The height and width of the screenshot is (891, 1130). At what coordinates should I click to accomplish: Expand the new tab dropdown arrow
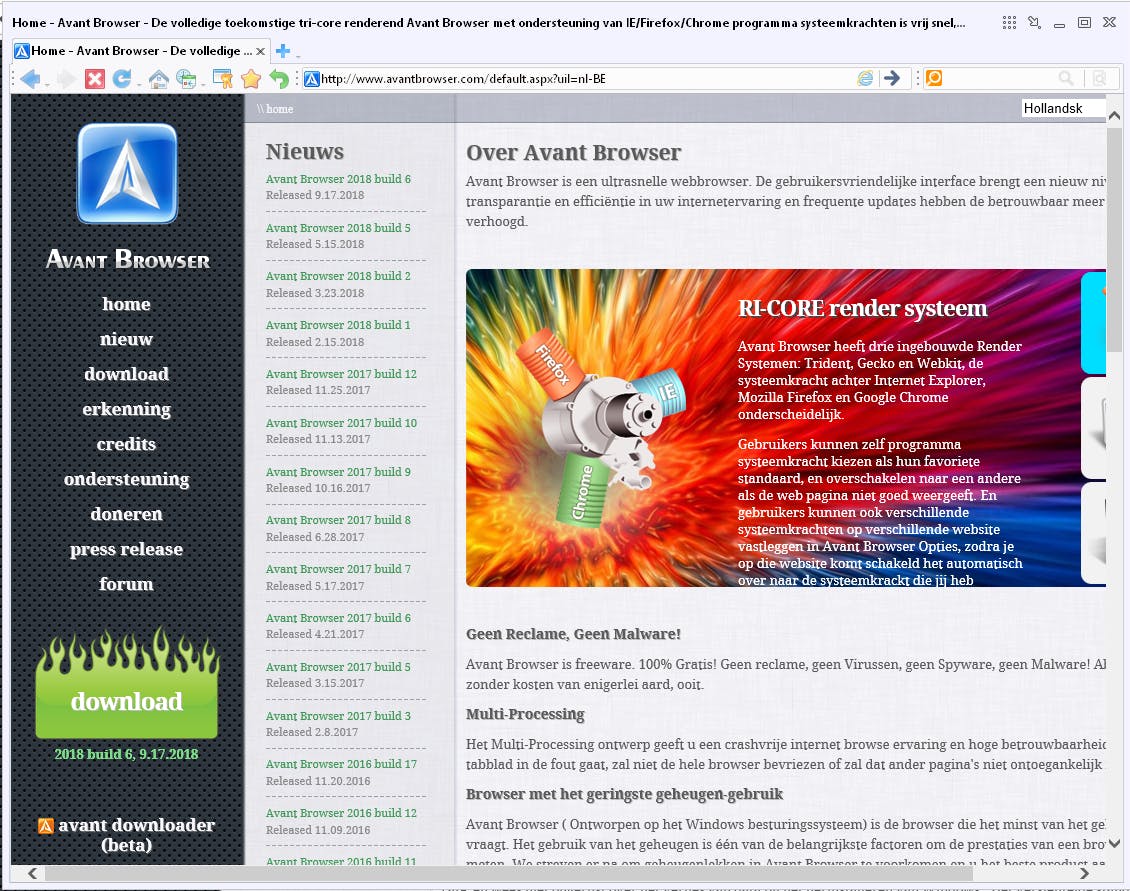coord(298,55)
